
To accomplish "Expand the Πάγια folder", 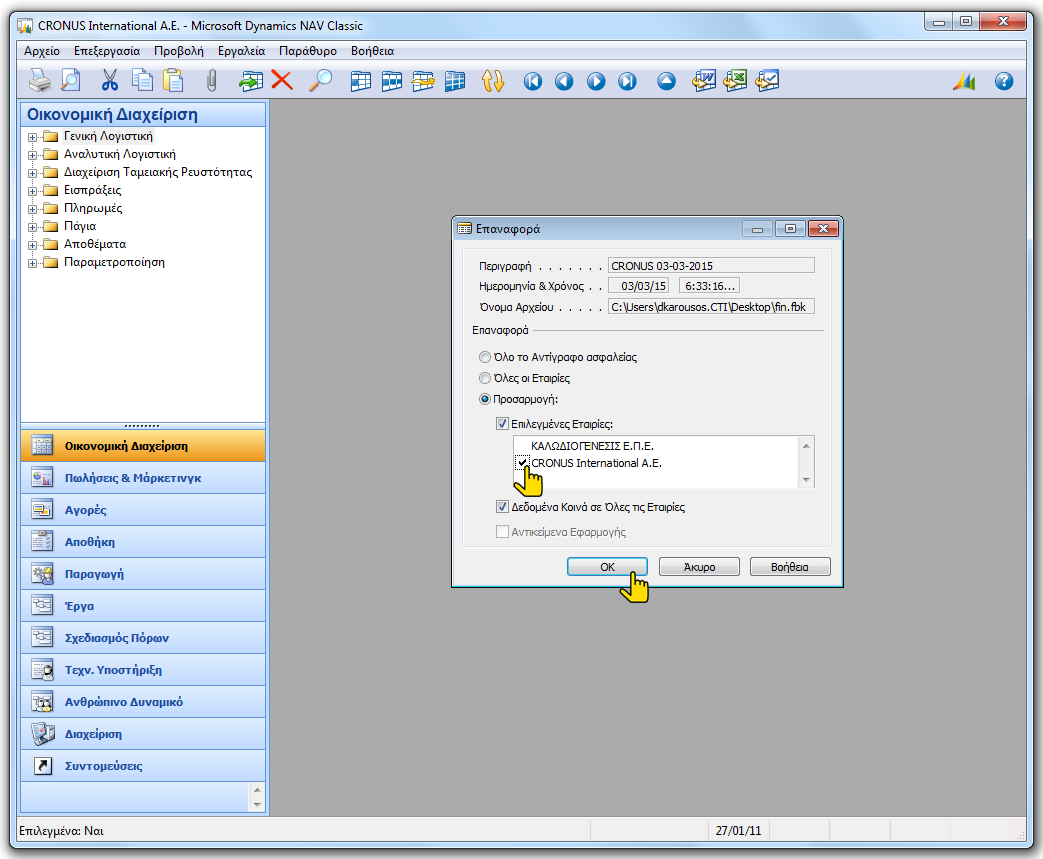I will 32,227.
